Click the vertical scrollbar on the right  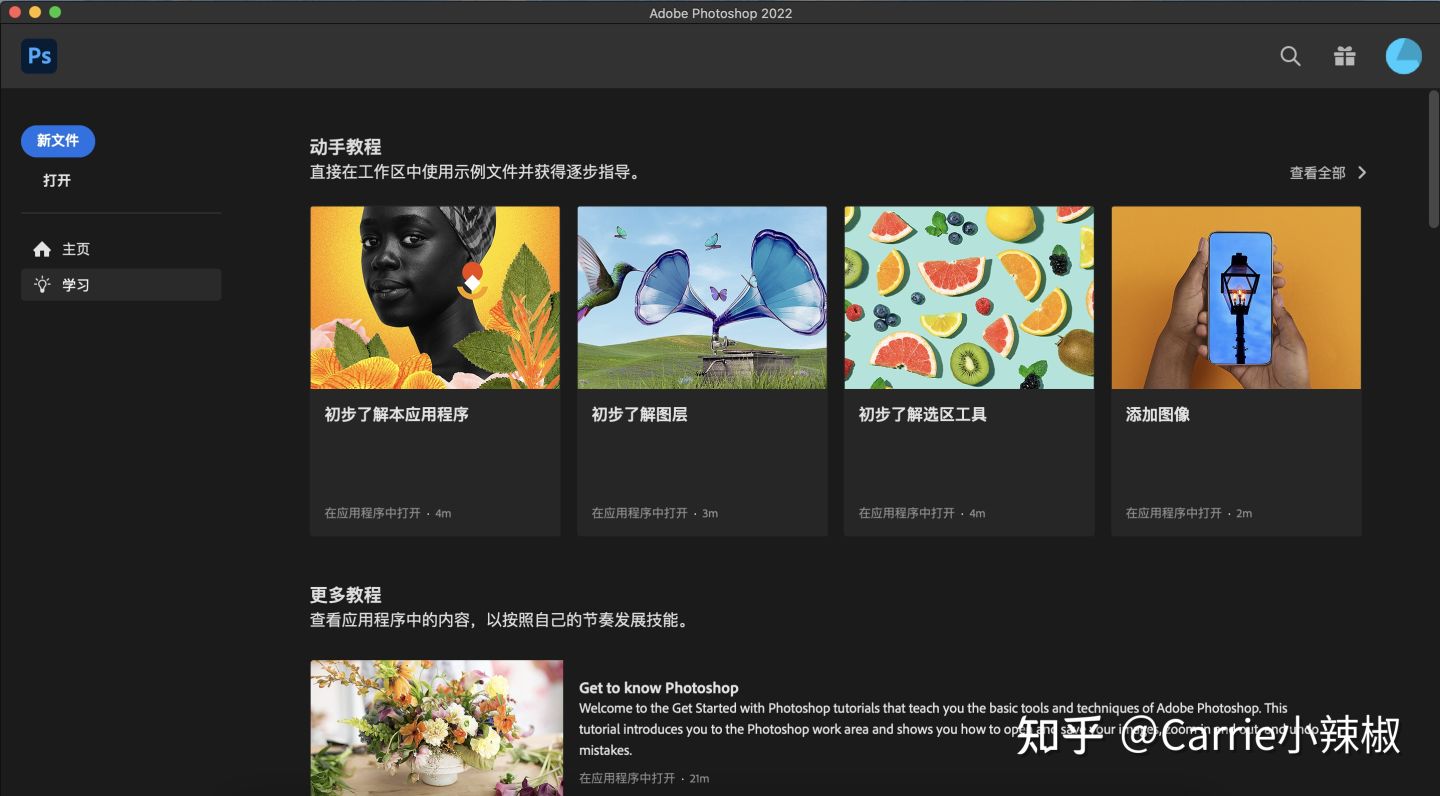click(x=1433, y=160)
